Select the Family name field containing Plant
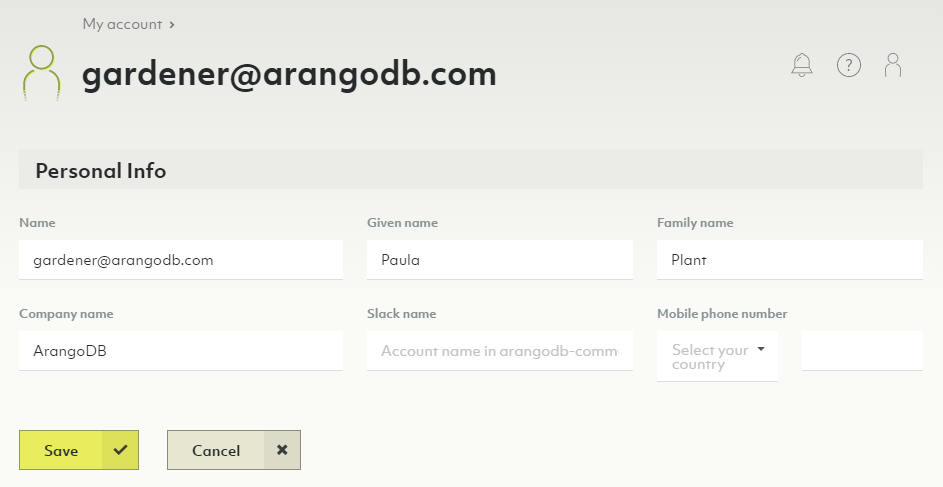 pos(789,260)
